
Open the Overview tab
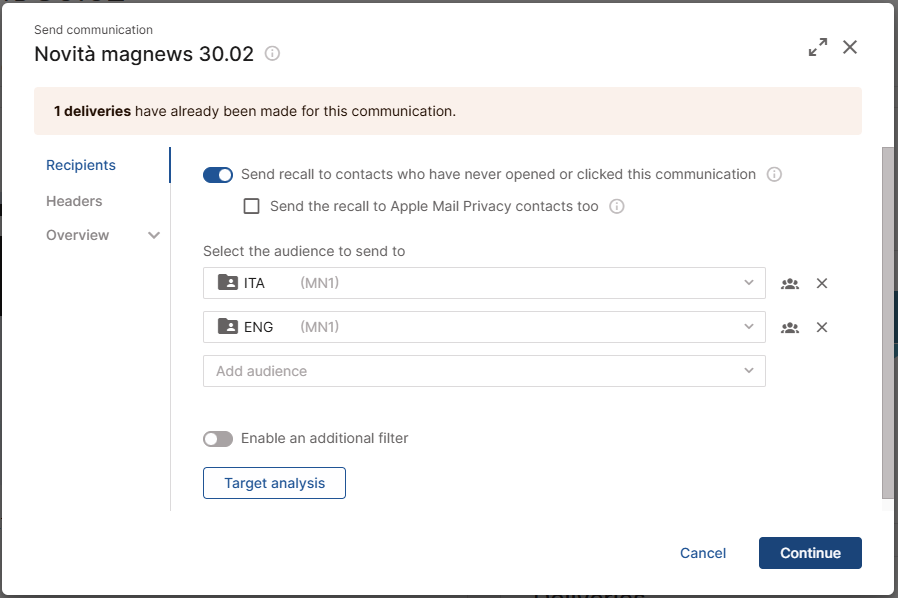(77, 235)
